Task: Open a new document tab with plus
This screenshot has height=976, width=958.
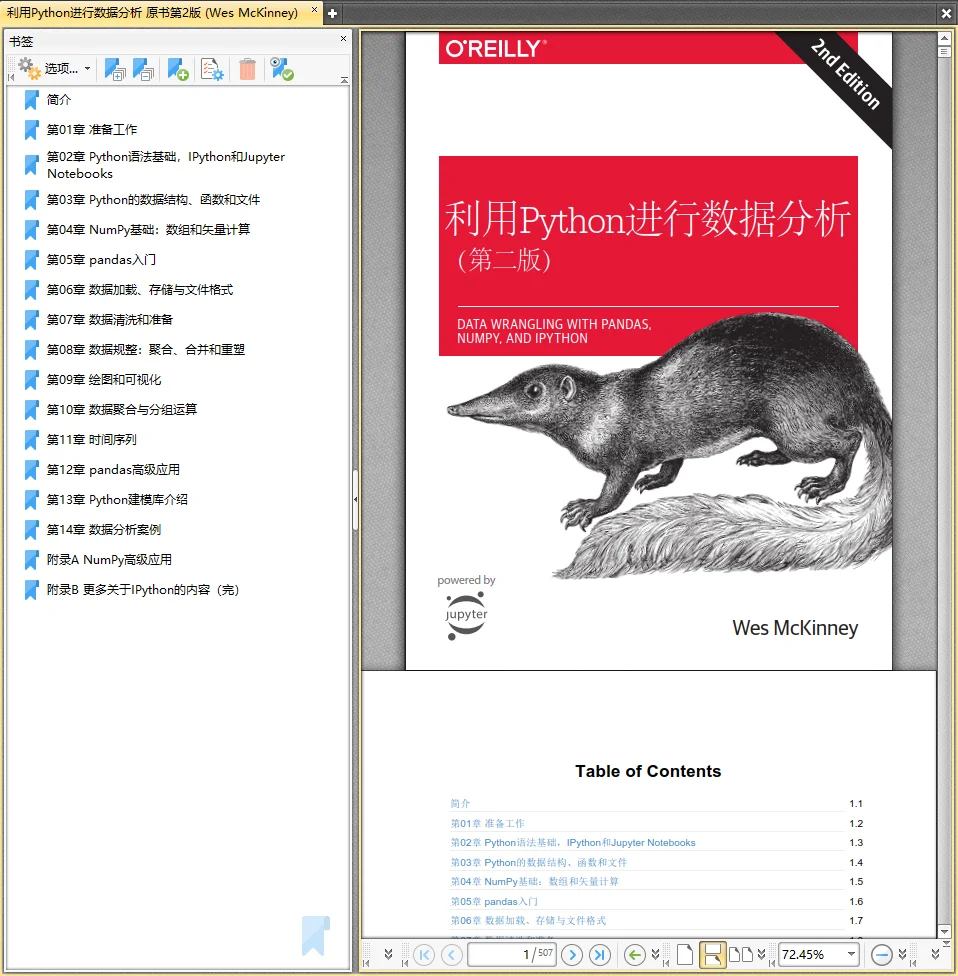Action: [332, 13]
